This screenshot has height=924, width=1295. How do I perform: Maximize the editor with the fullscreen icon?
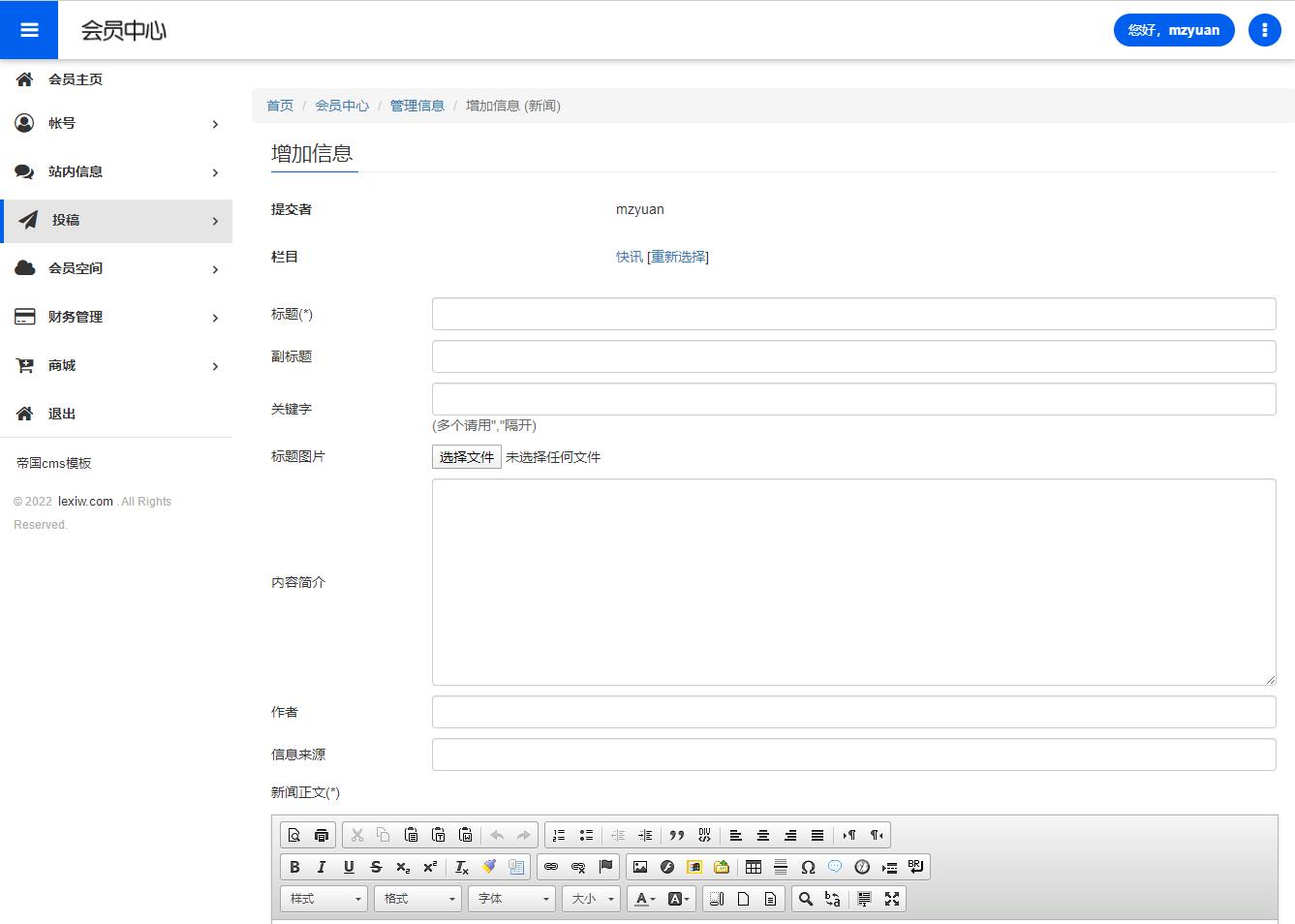tap(892, 899)
